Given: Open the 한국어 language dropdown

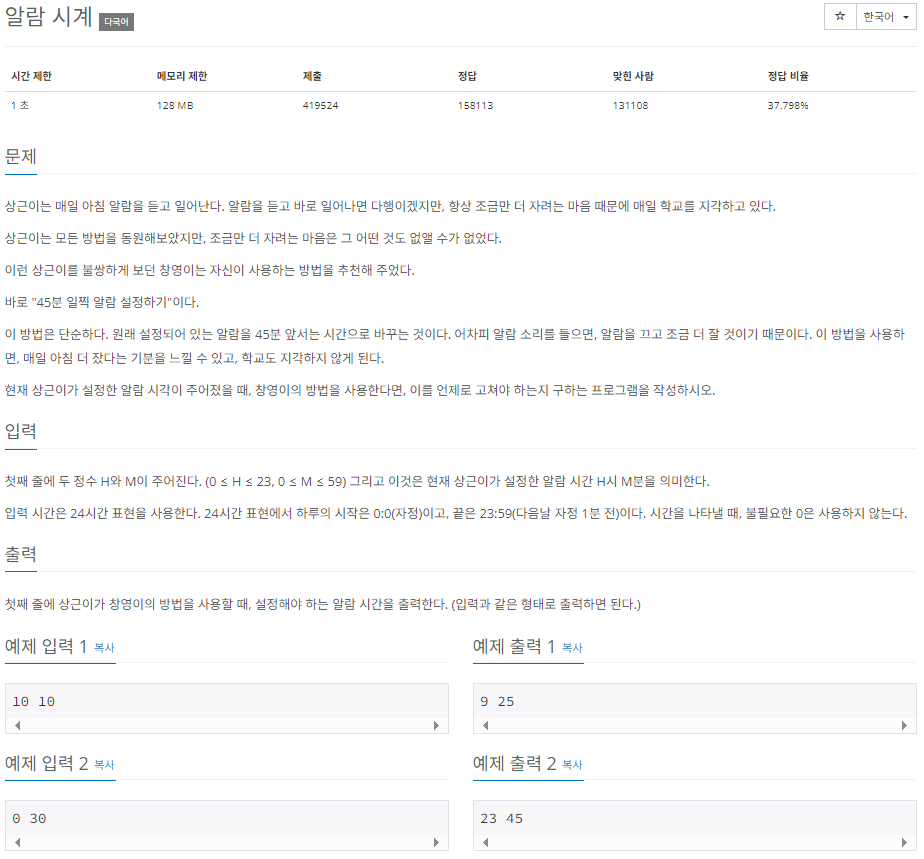Looking at the screenshot, I should pos(886,16).
